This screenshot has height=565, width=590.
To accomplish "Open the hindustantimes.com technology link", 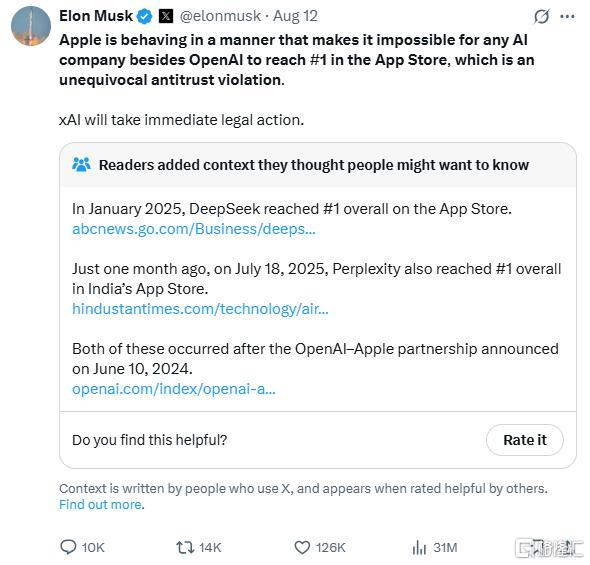I will point(200,309).
